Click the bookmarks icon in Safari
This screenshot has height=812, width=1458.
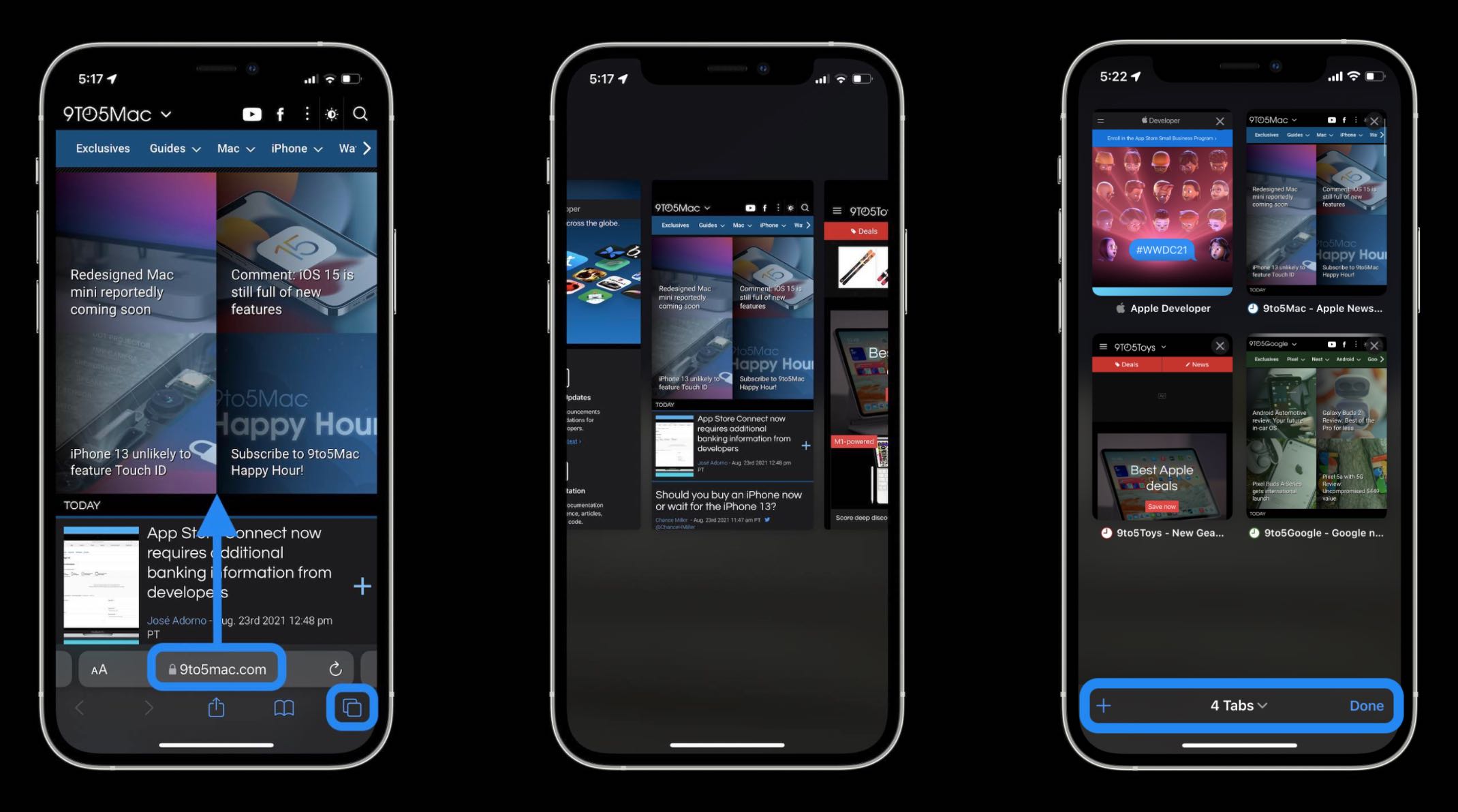click(x=284, y=708)
